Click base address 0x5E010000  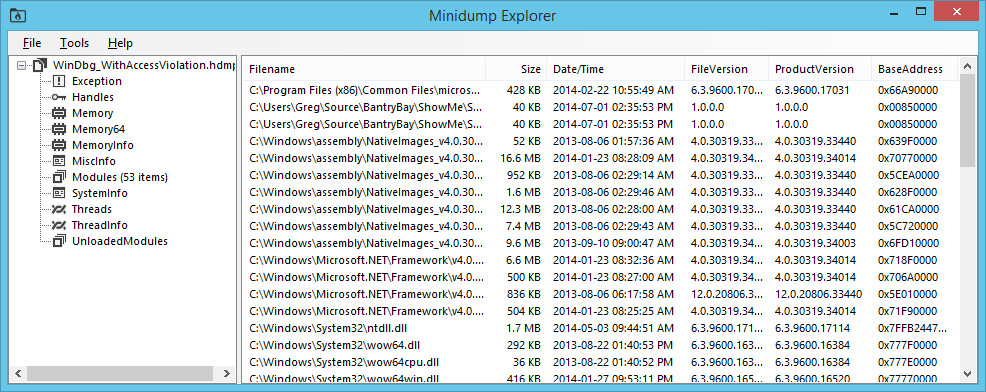pos(907,294)
